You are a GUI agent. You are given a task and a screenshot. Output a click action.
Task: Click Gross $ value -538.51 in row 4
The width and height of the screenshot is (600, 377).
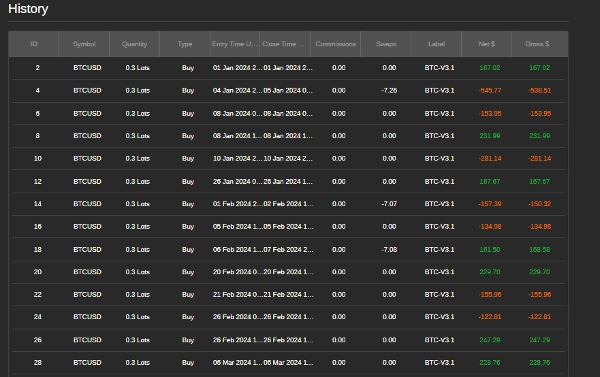(540, 91)
